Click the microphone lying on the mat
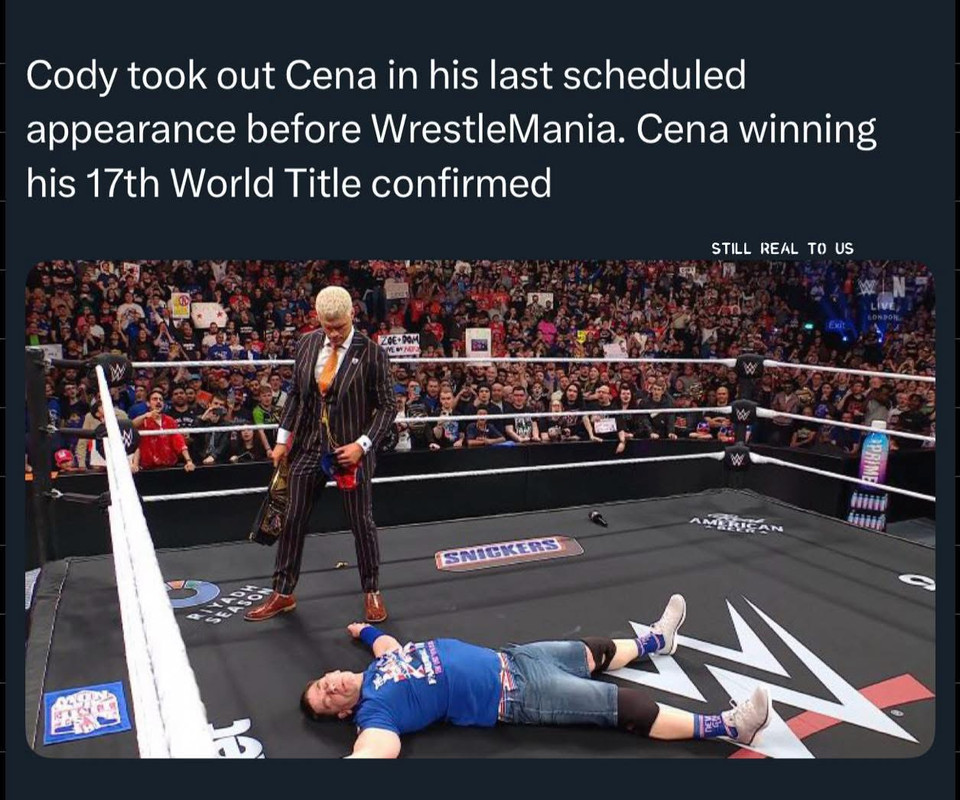The height and width of the screenshot is (800, 960). point(597,517)
